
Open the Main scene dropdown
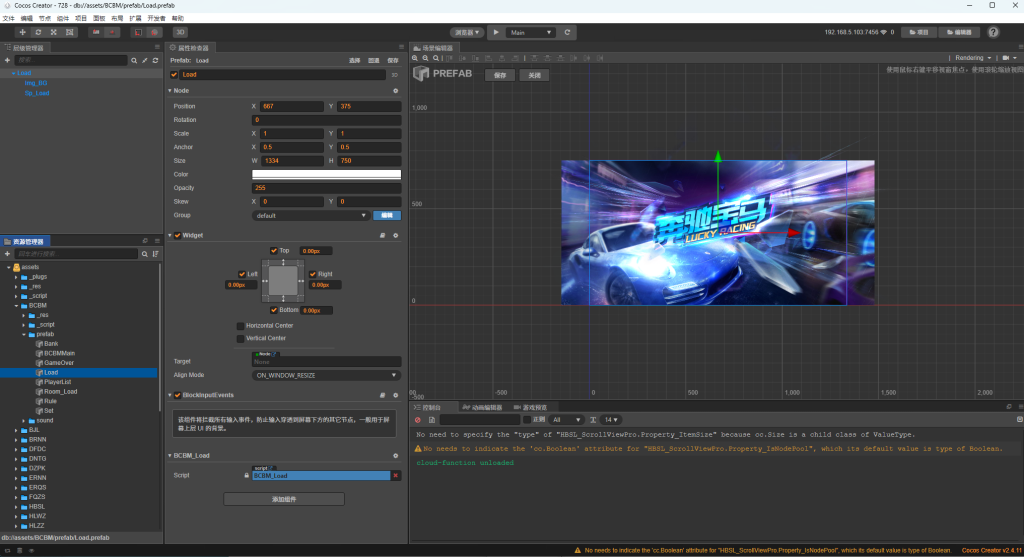point(530,32)
